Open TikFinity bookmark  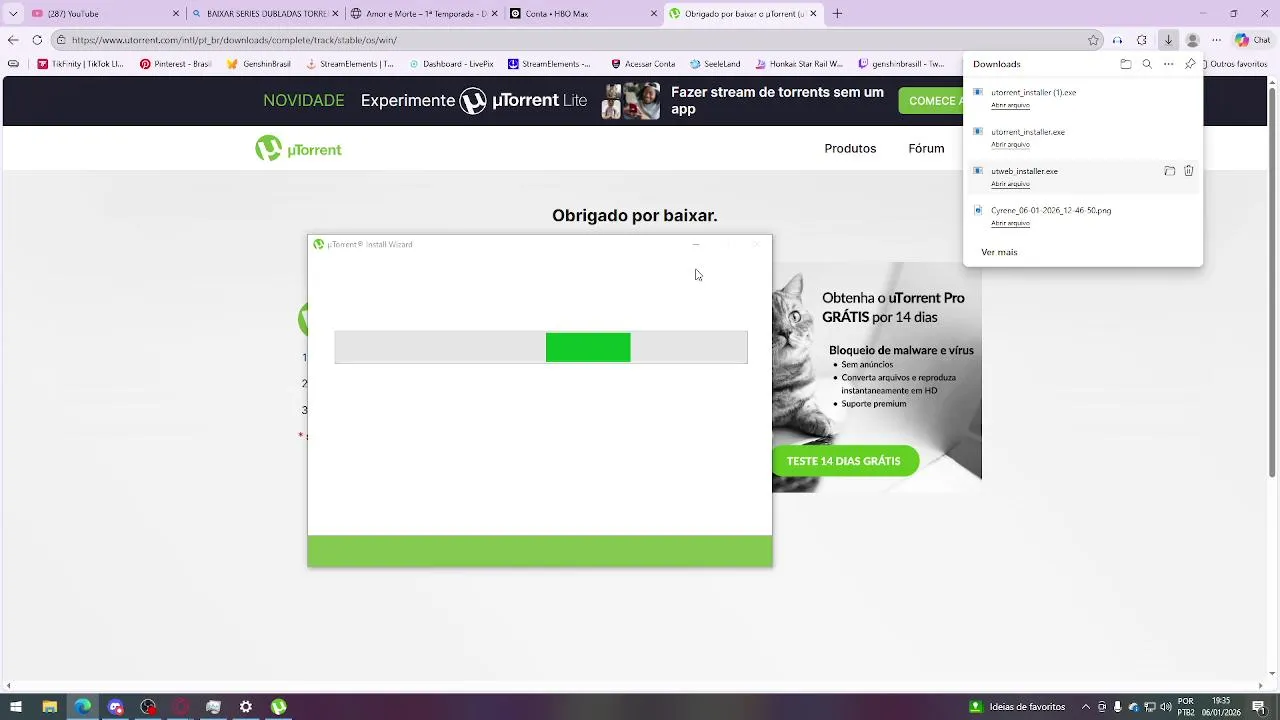[80, 64]
